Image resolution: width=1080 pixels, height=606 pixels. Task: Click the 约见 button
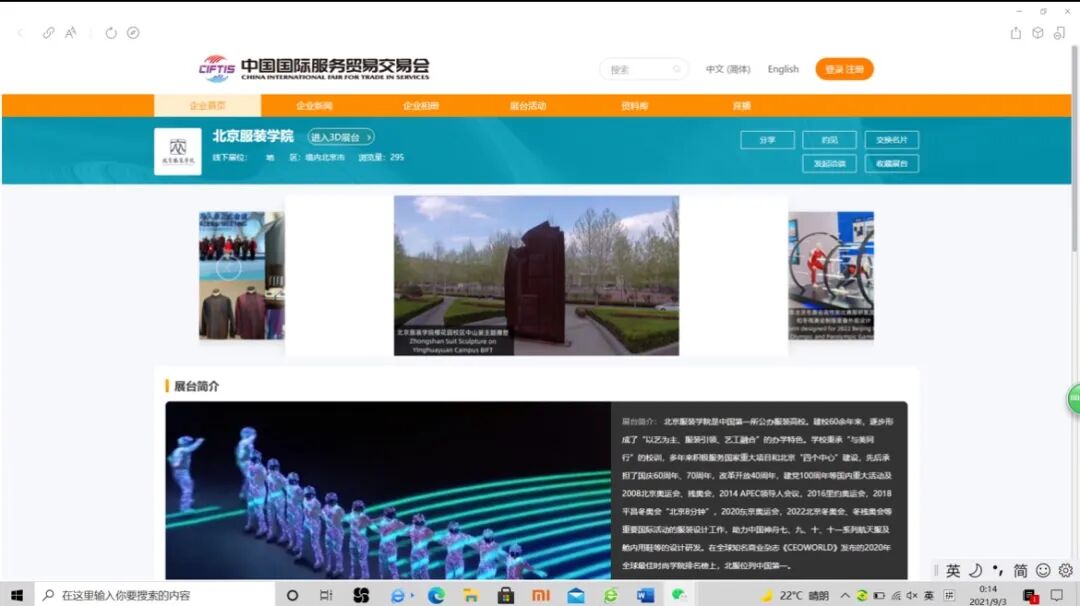(829, 140)
